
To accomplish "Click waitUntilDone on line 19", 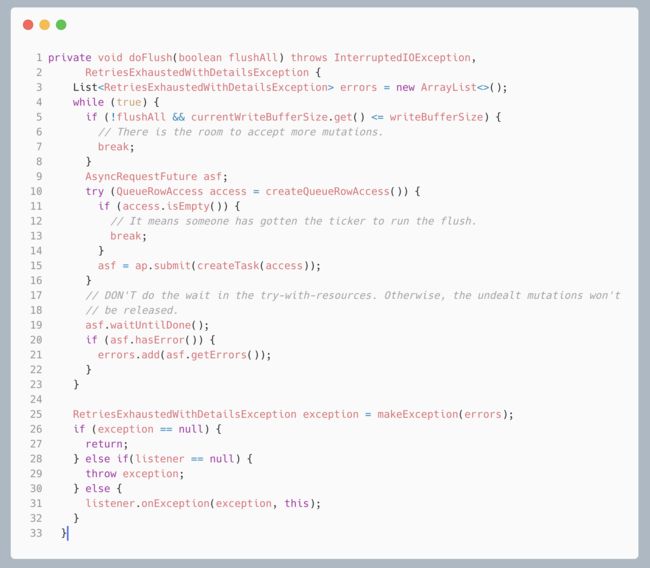I will [x=150, y=325].
